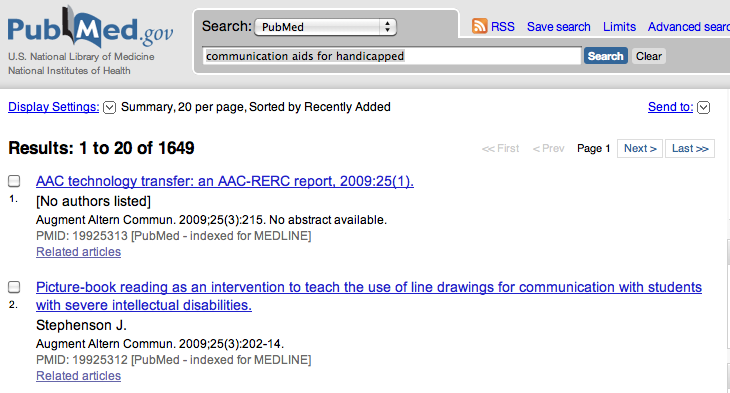730x393 pixels.
Task: Open the PubMed.gov logo homepage
Action: pyautogui.click(x=90, y=30)
